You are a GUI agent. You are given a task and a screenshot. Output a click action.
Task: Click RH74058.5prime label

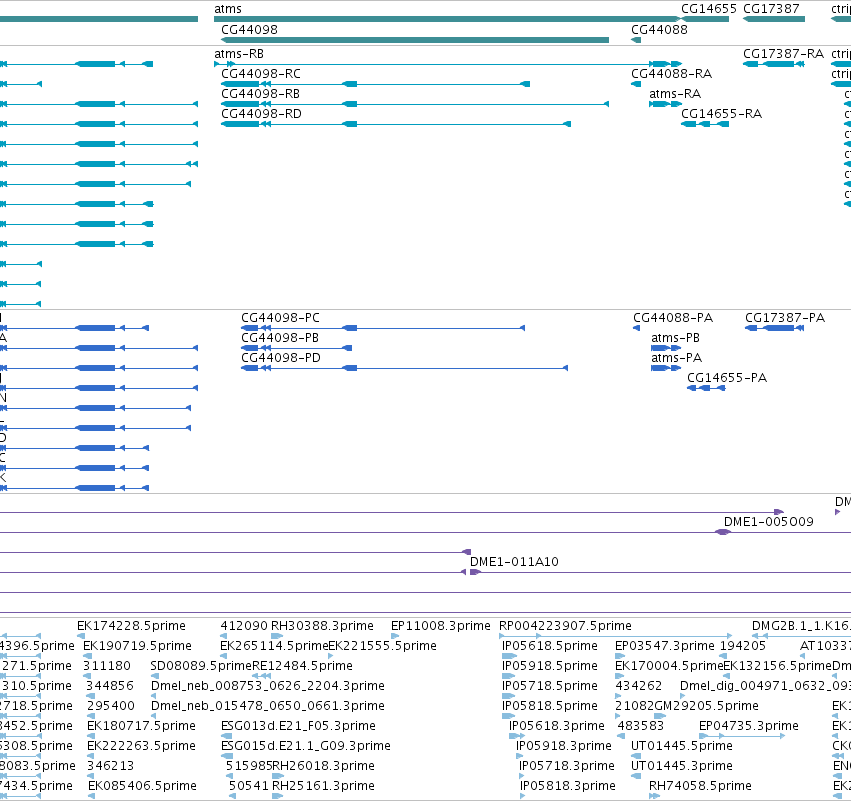pos(700,786)
